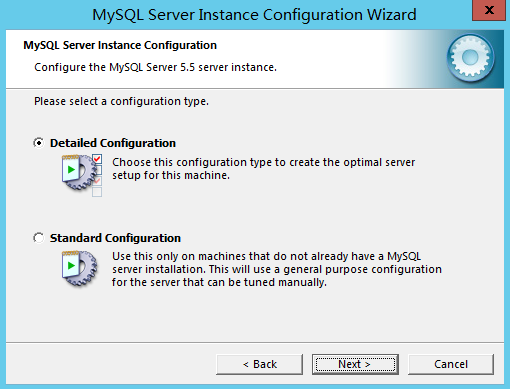The height and width of the screenshot is (389, 510).
Task: Click the top red-checked box beside Detailed icon
Action: [97, 159]
